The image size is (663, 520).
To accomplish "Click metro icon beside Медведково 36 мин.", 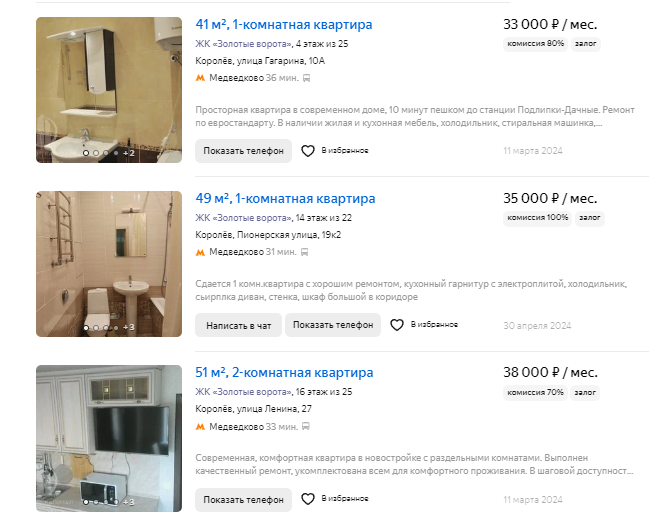I will (x=200, y=78).
